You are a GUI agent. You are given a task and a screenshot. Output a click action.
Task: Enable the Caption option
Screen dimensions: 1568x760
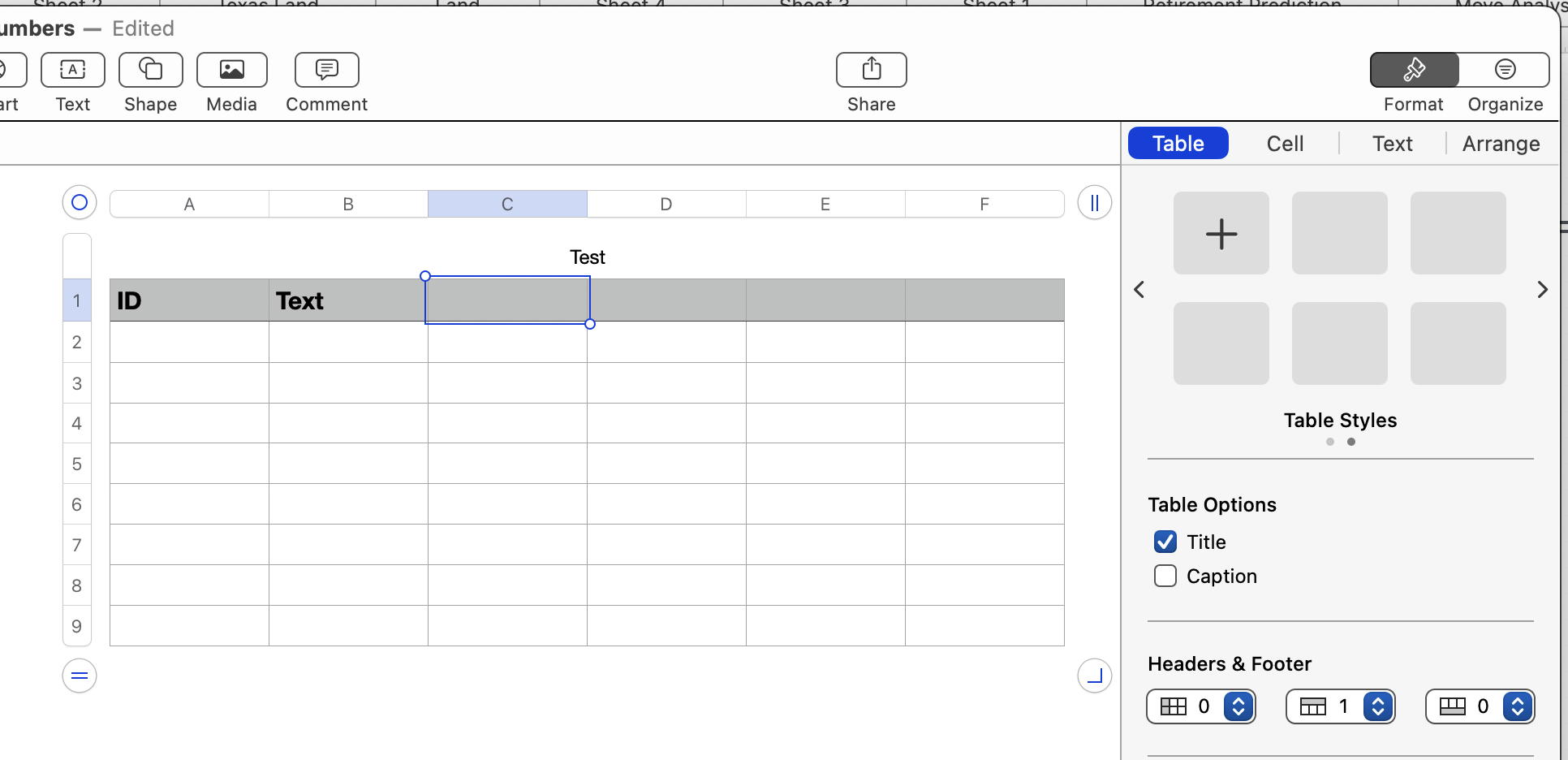tap(1165, 576)
